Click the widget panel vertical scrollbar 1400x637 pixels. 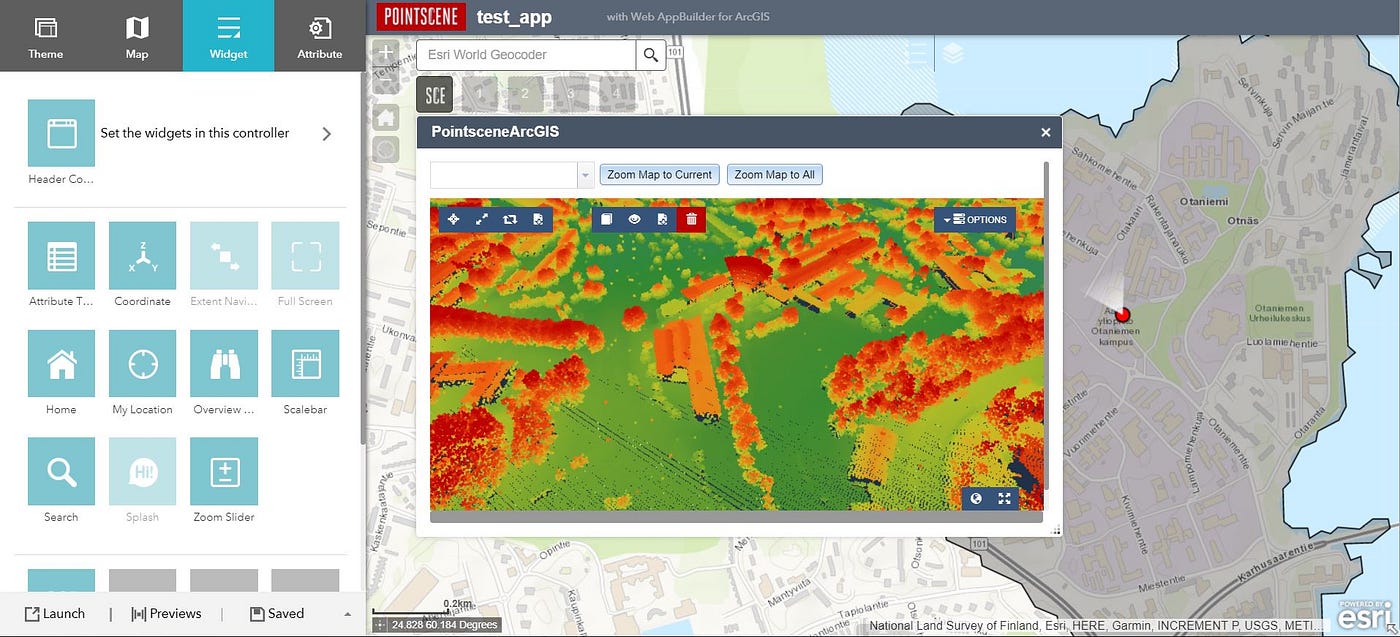(362, 260)
